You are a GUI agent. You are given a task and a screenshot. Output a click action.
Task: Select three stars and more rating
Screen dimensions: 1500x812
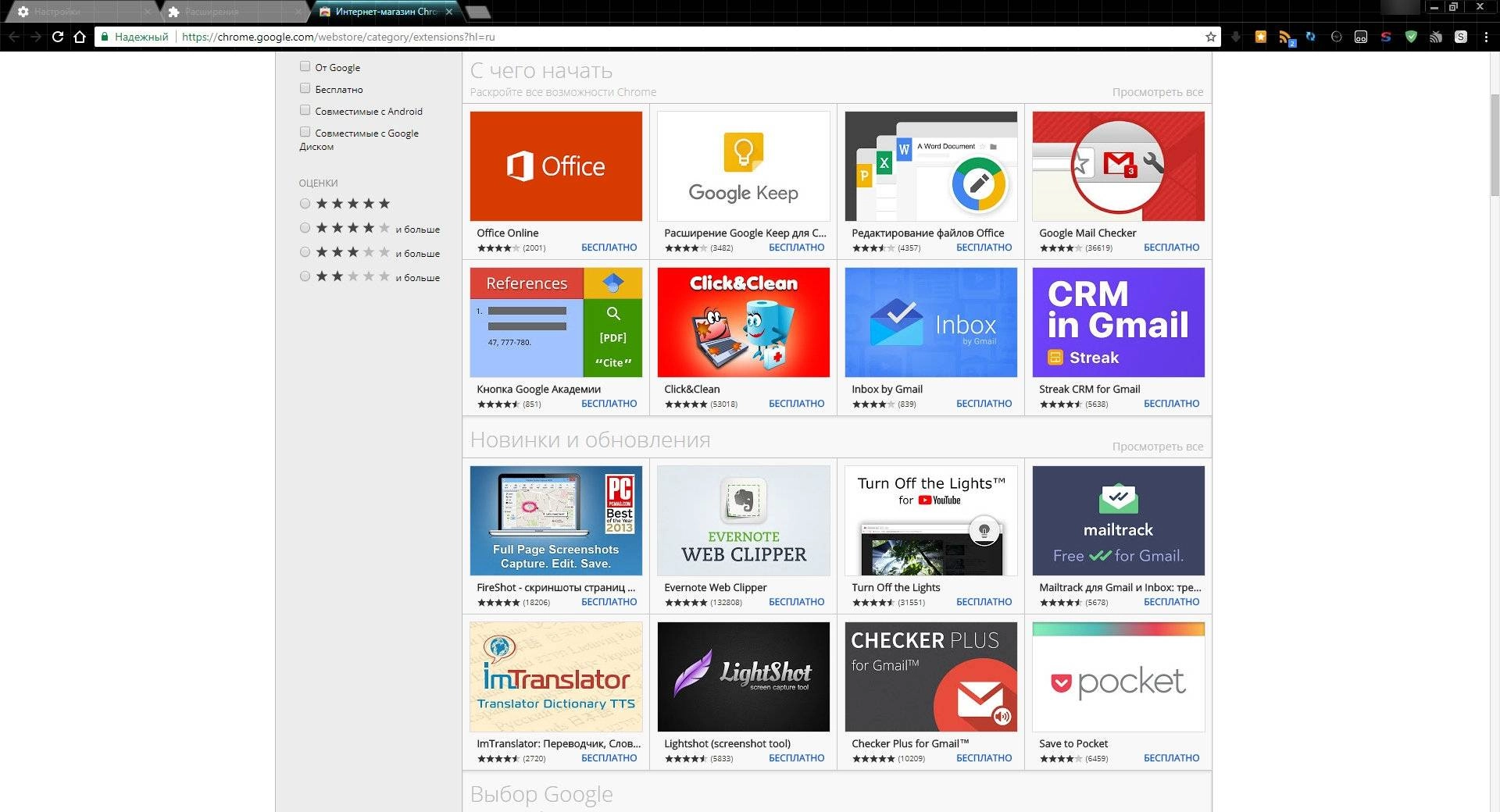305,252
